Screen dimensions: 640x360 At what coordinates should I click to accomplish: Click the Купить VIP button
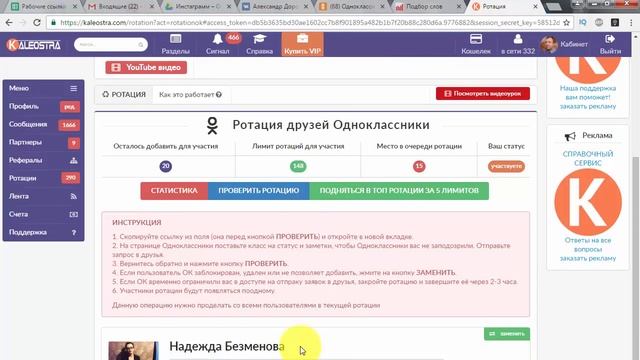point(302,44)
